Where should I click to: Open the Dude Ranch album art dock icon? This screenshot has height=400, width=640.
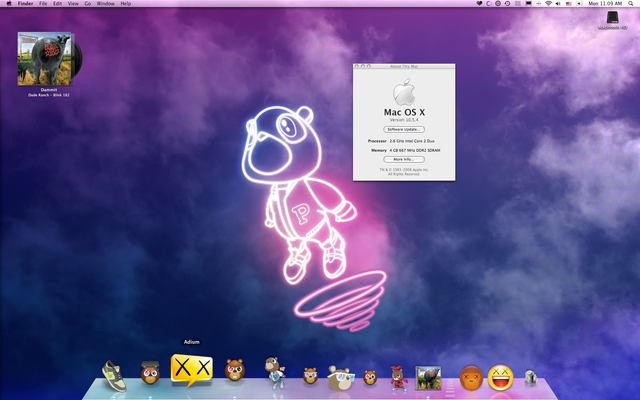coord(428,378)
